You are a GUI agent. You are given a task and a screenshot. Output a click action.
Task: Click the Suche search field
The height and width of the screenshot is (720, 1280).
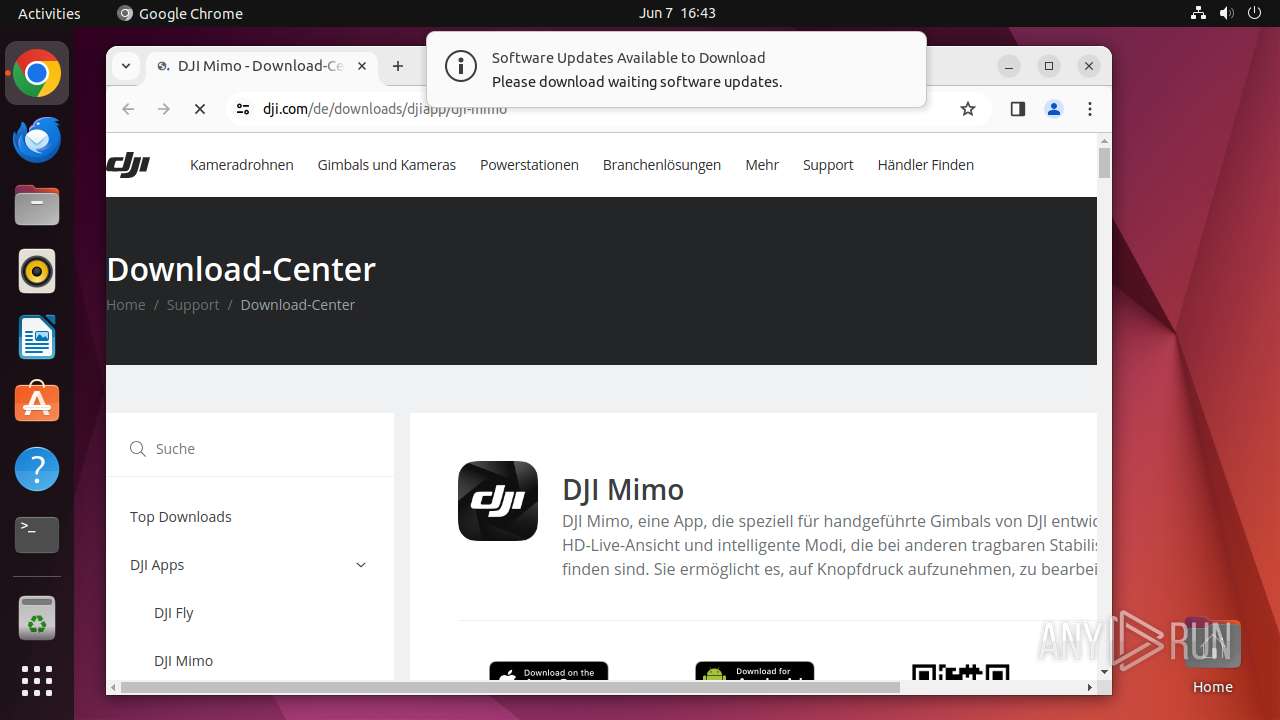[250, 449]
